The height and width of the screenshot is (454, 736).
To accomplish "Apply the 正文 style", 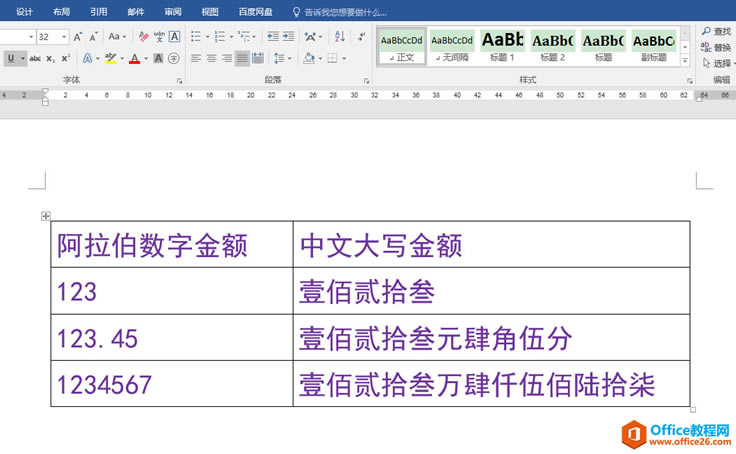I will click(x=401, y=46).
